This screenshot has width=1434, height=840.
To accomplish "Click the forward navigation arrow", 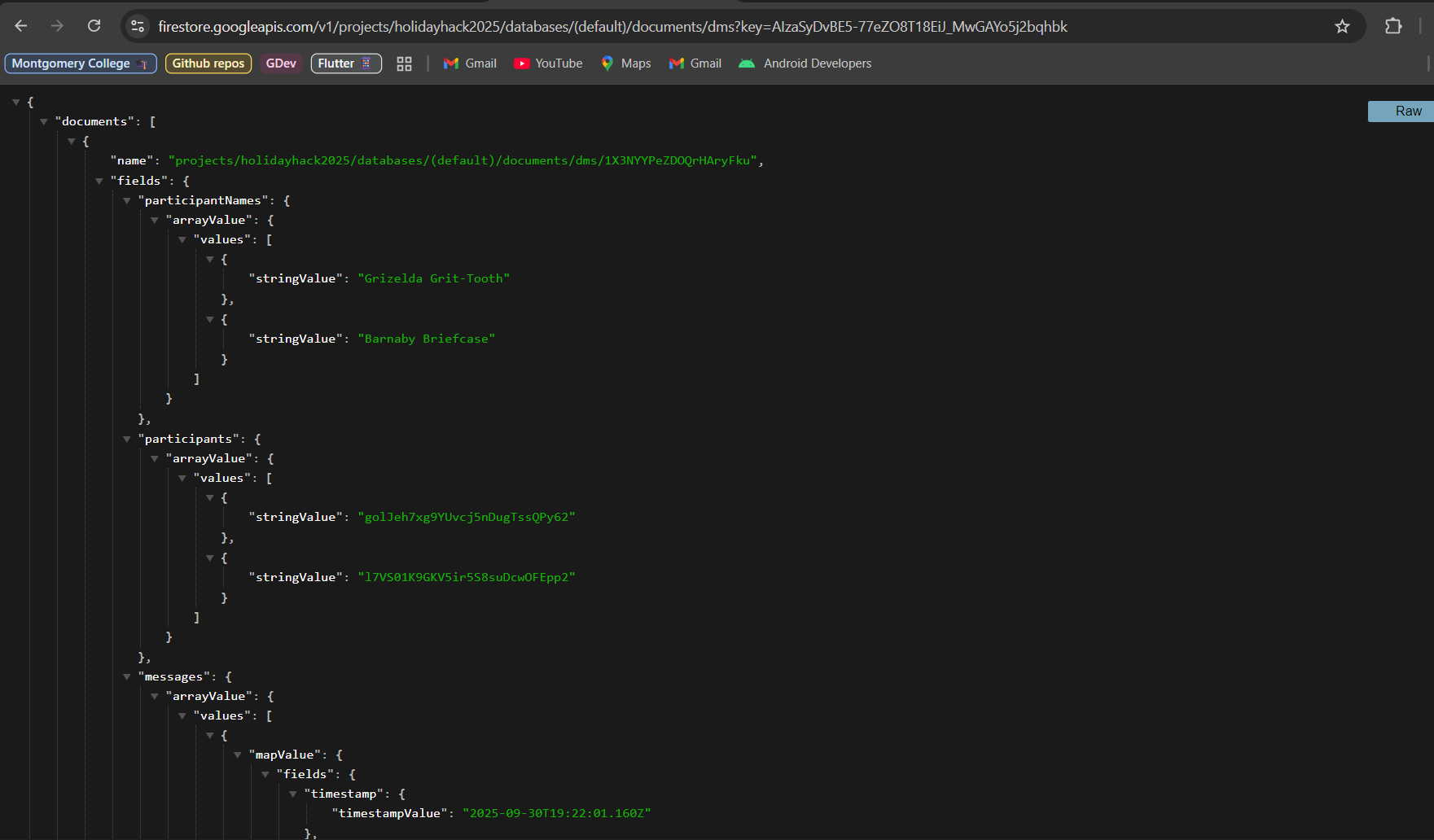I will pos(57,26).
